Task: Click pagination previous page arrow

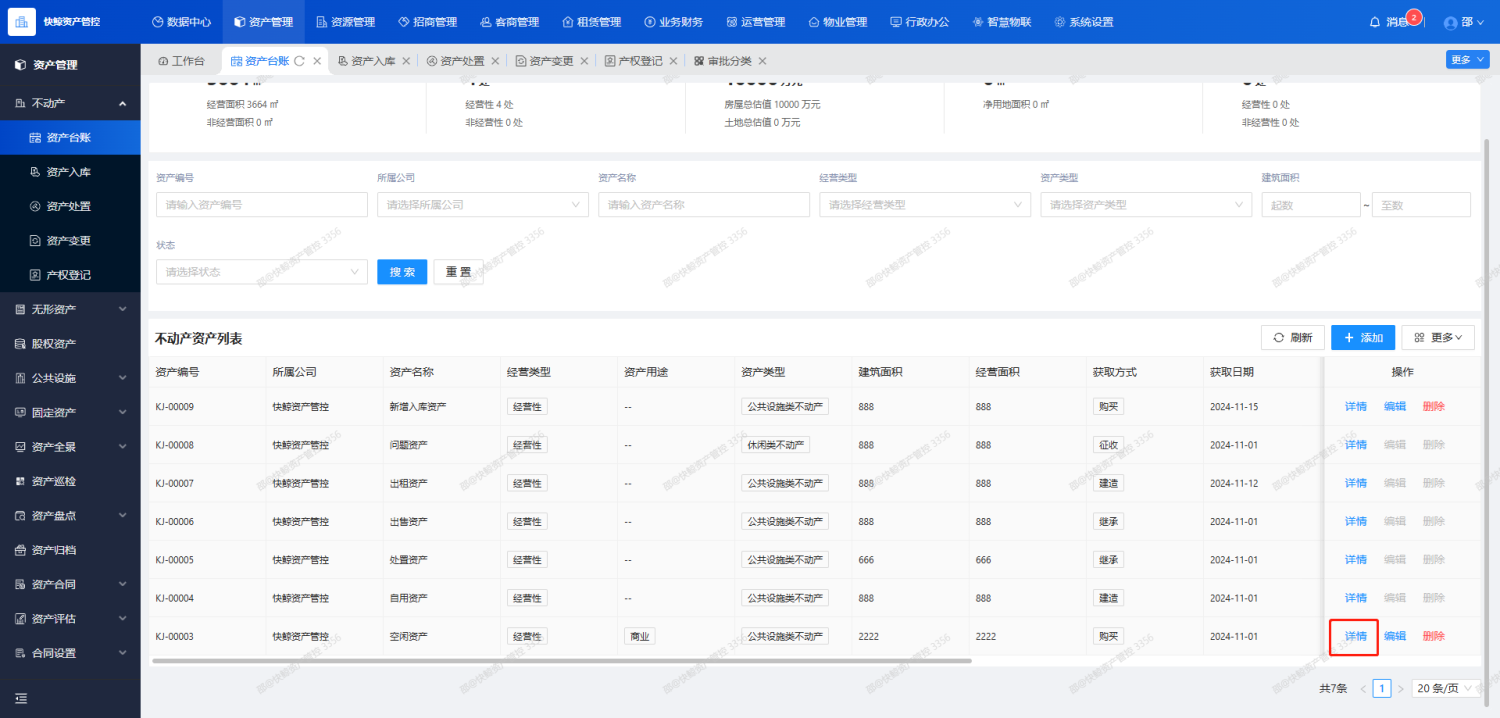Action: tap(1362, 688)
